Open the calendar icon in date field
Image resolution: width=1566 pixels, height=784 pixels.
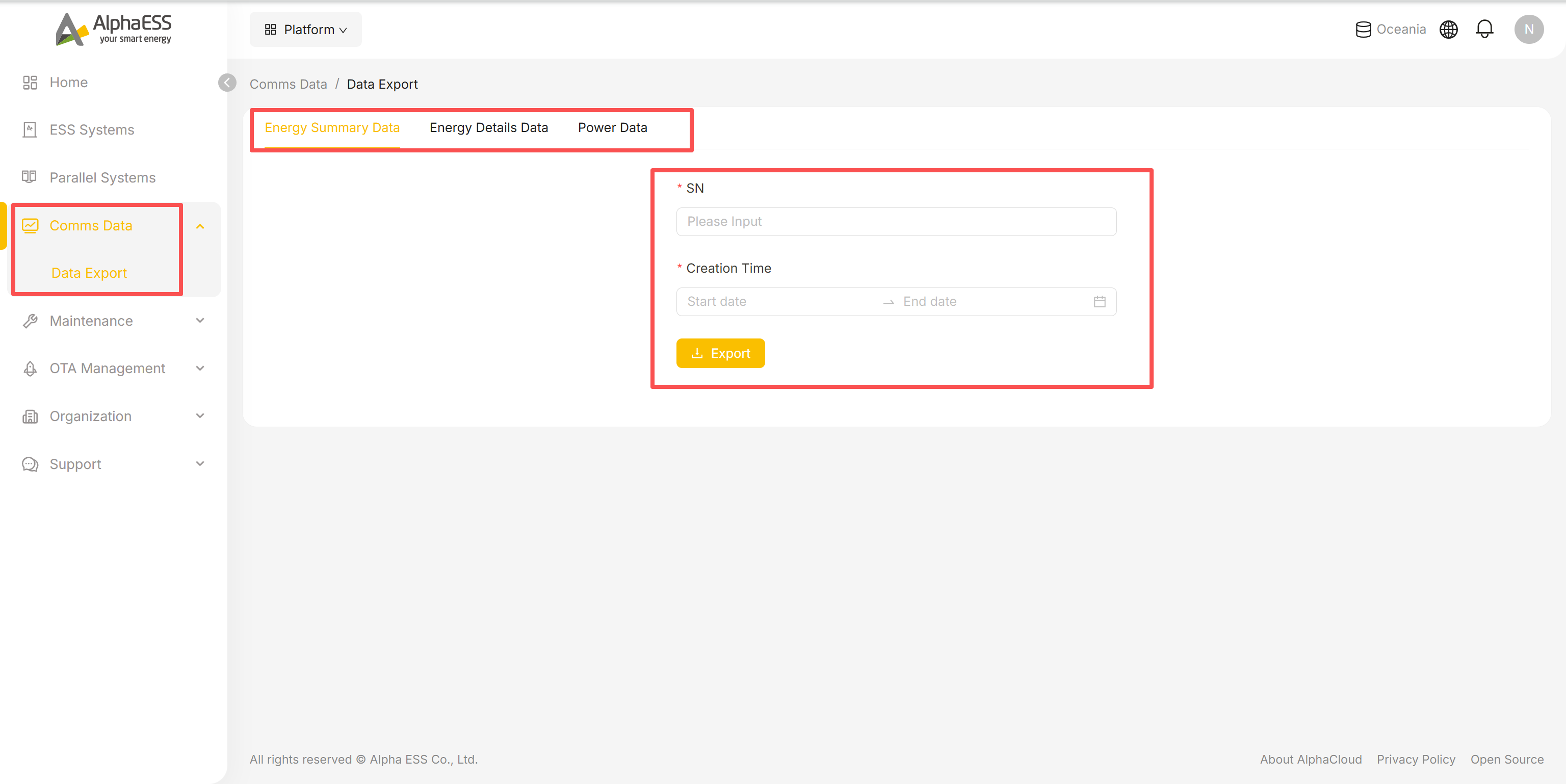point(1099,301)
